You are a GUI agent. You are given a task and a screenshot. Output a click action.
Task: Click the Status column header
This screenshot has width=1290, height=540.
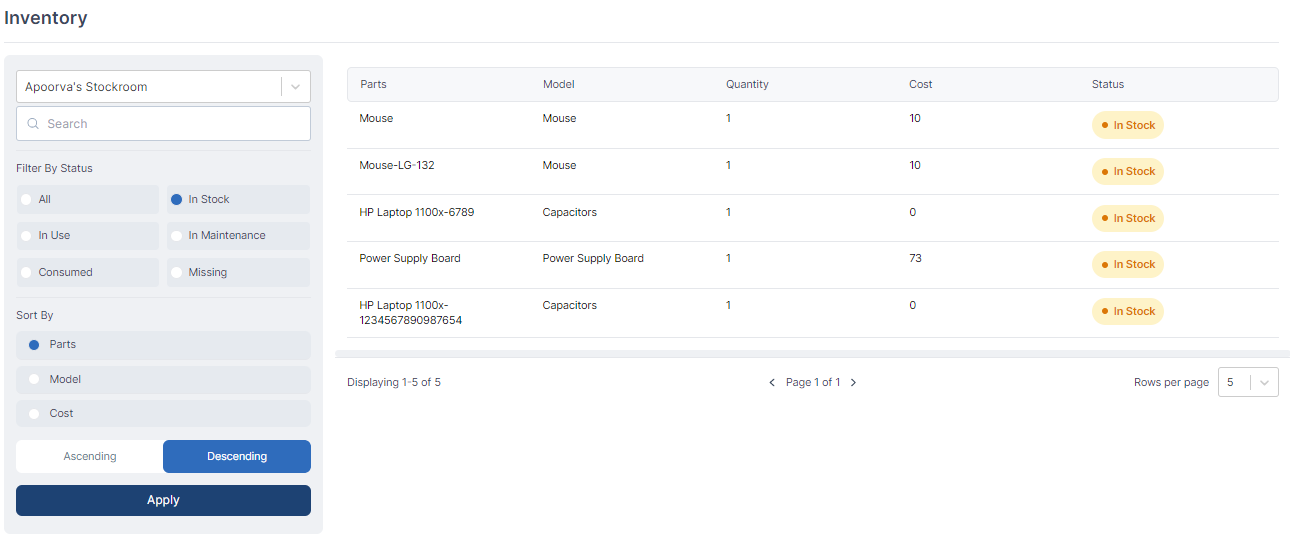[1108, 85]
